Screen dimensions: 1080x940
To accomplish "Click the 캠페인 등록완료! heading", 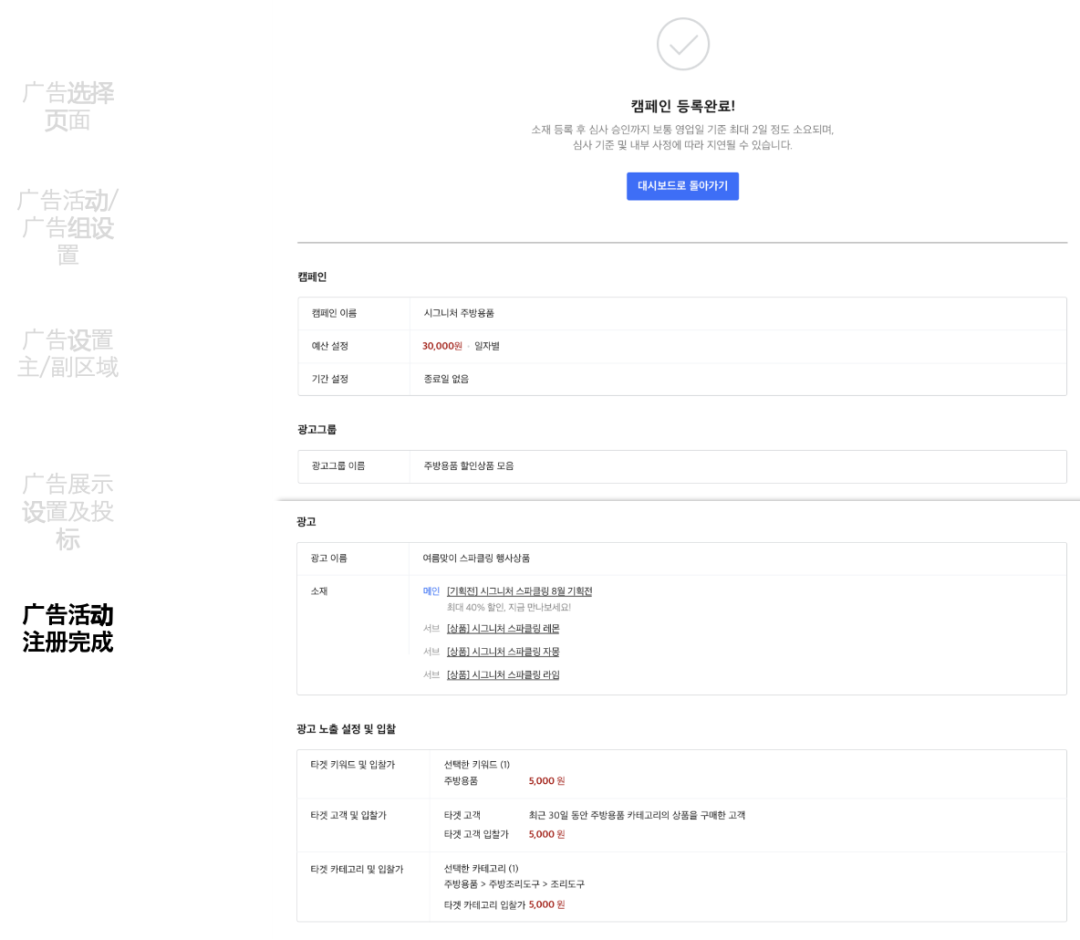I will click(x=683, y=106).
